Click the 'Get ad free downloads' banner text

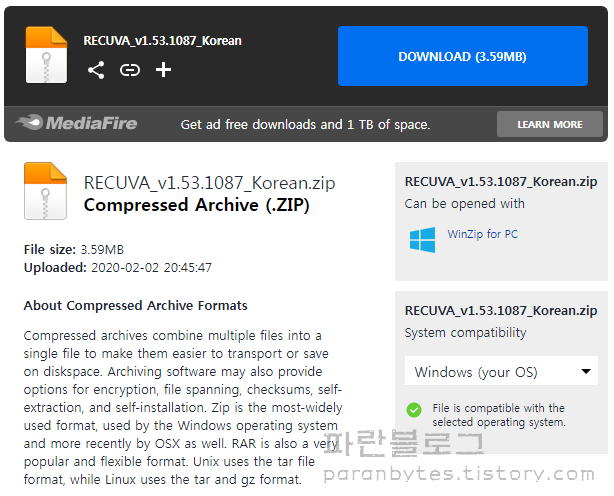pos(305,124)
